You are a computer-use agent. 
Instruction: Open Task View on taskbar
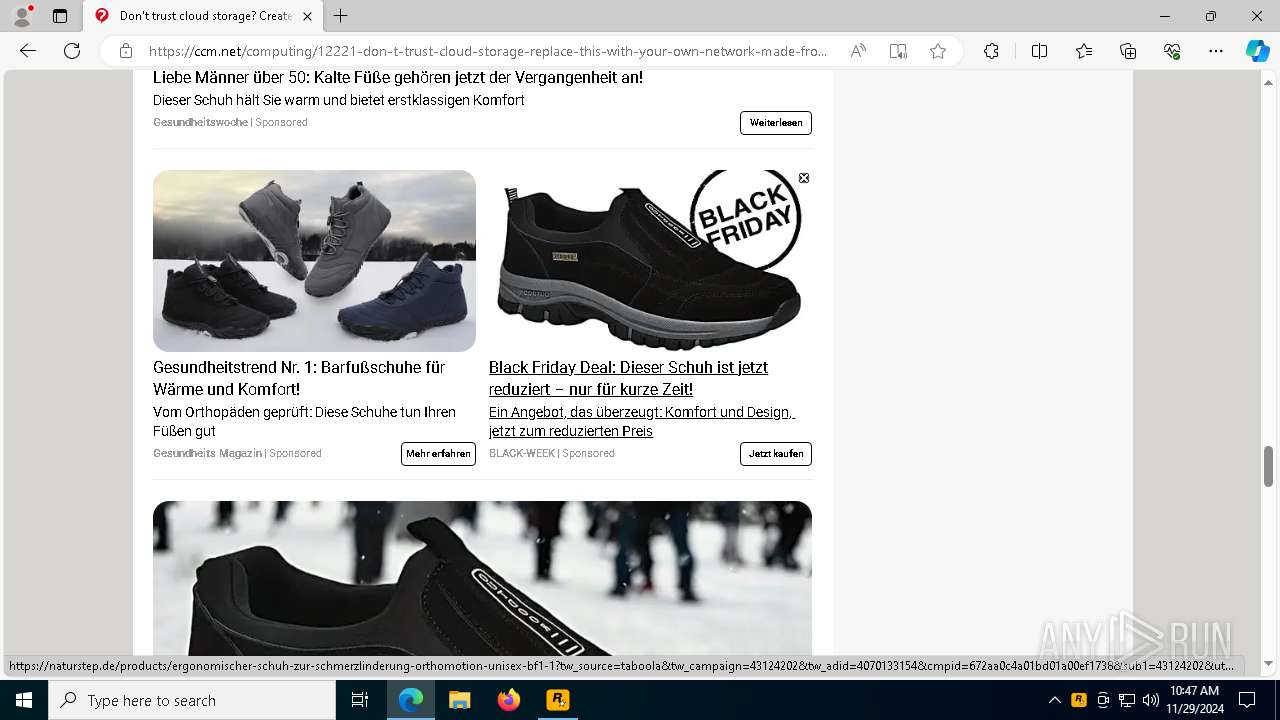(x=360, y=700)
